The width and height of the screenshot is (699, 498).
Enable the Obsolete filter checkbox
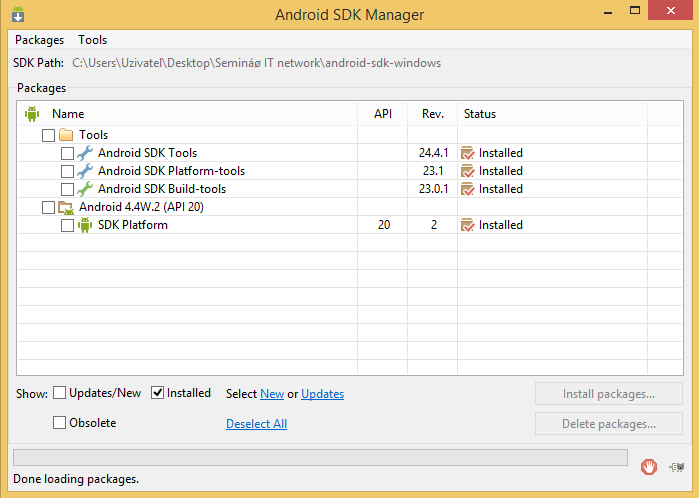pos(59,423)
